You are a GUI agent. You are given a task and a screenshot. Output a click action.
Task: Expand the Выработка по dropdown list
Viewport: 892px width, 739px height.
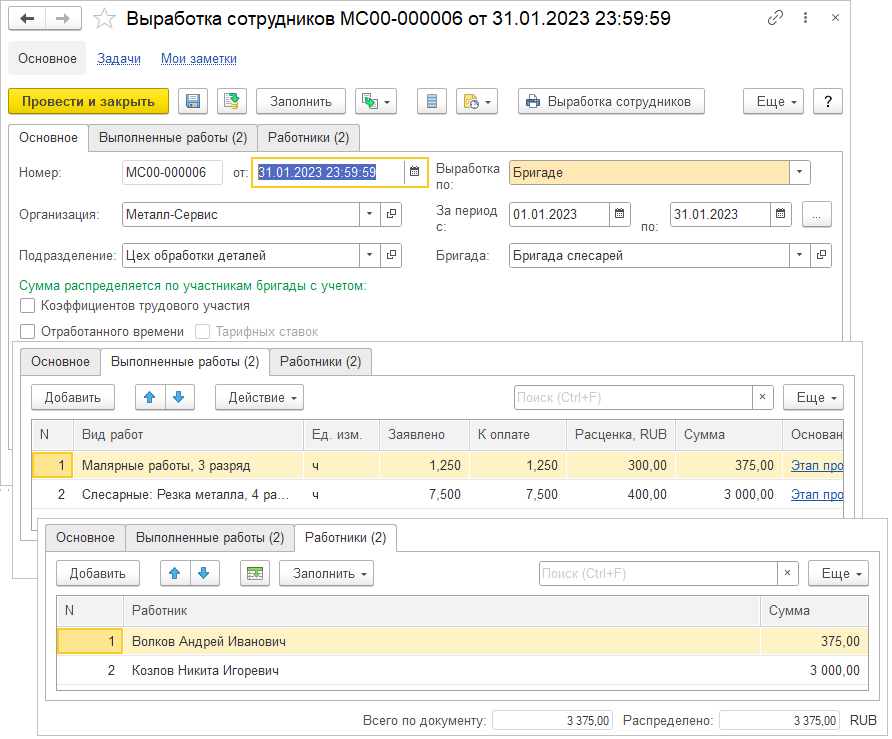799,172
